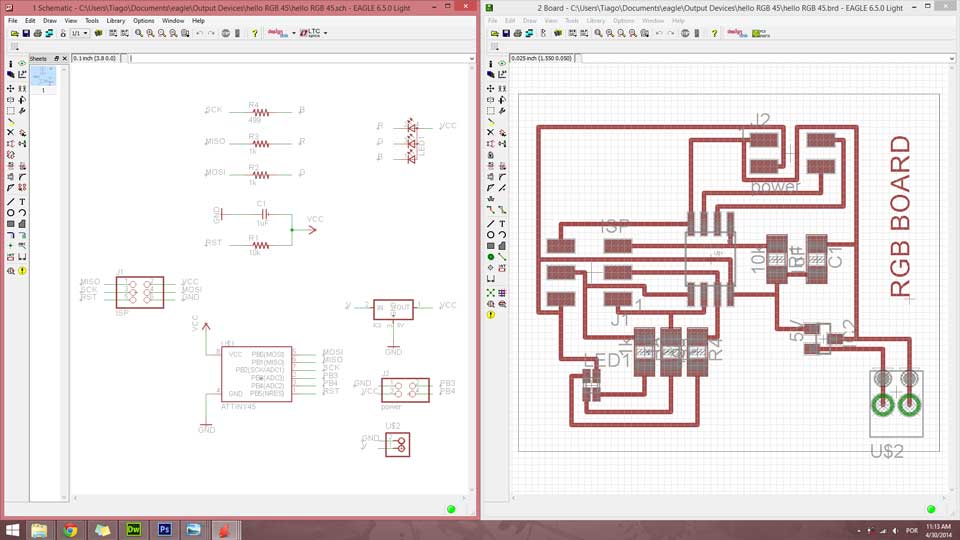Open Windows Start button
The width and height of the screenshot is (960, 540).
pos(12,530)
